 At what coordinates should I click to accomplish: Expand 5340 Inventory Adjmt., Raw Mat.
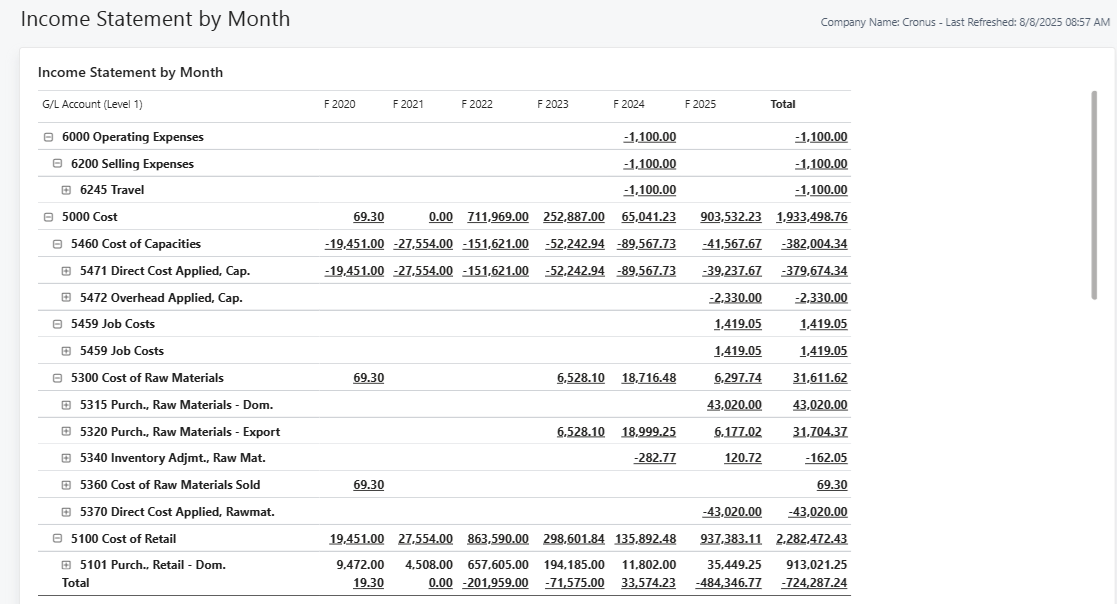(x=66, y=458)
